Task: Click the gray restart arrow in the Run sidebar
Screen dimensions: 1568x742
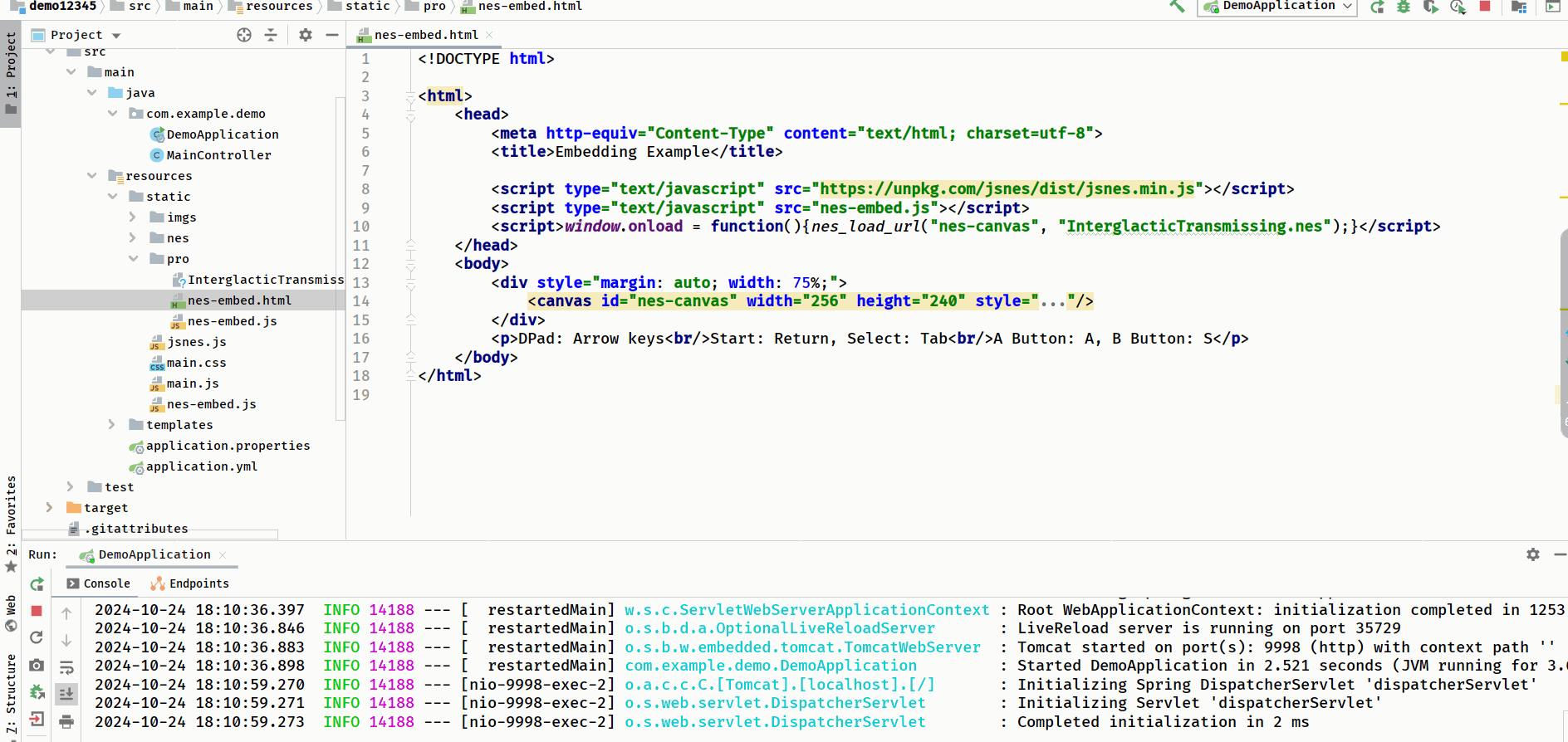Action: pos(37,637)
